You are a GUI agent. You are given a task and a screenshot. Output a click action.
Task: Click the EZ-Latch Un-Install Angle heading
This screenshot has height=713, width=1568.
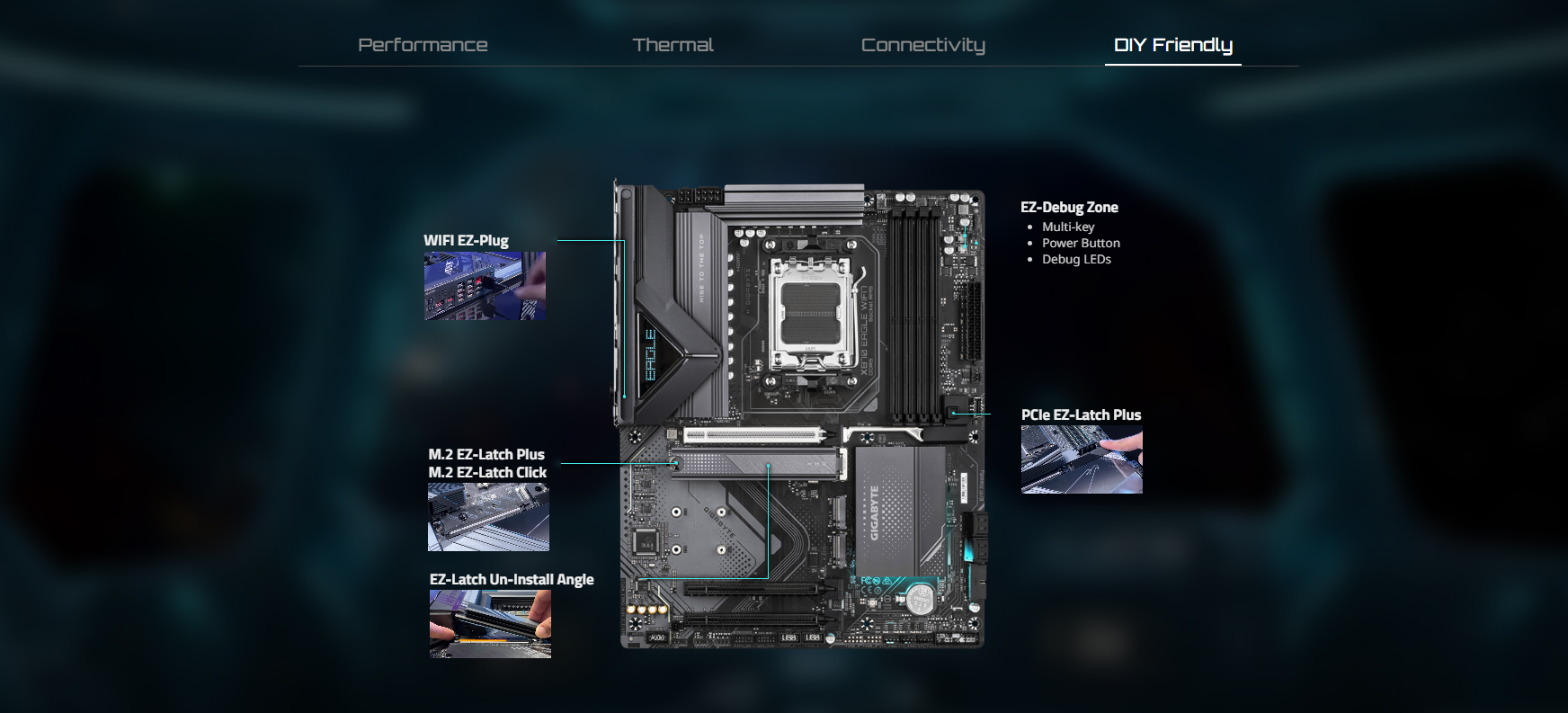[x=512, y=579]
